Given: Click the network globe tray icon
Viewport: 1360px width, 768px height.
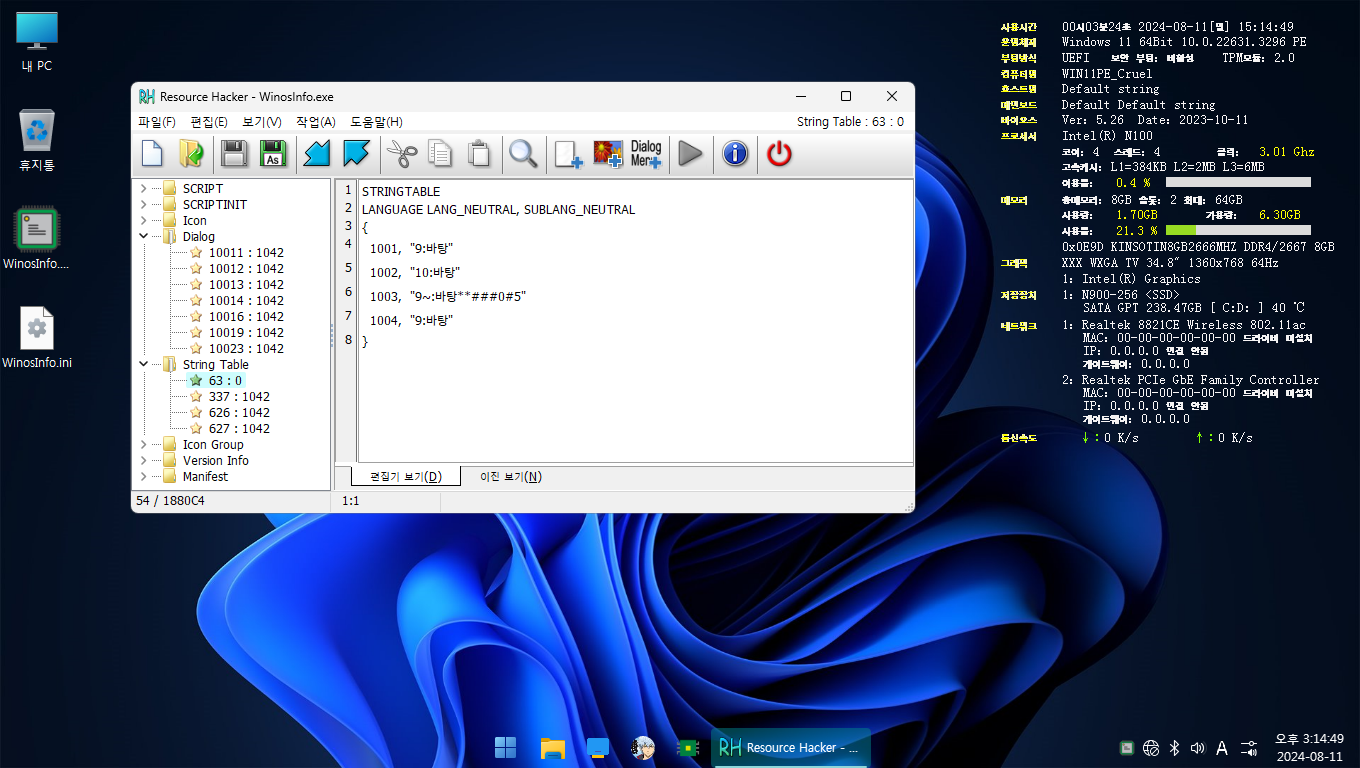Looking at the screenshot, I should [1151, 747].
